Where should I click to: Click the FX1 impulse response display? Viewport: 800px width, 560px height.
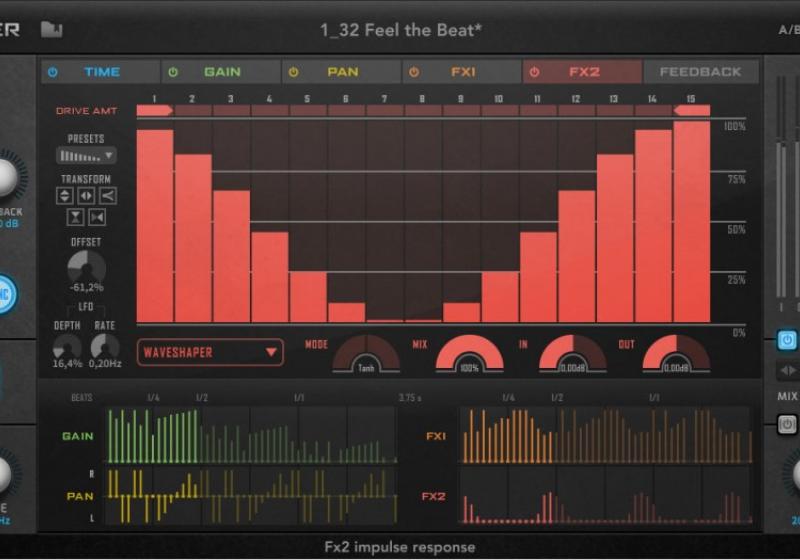tap(605, 435)
